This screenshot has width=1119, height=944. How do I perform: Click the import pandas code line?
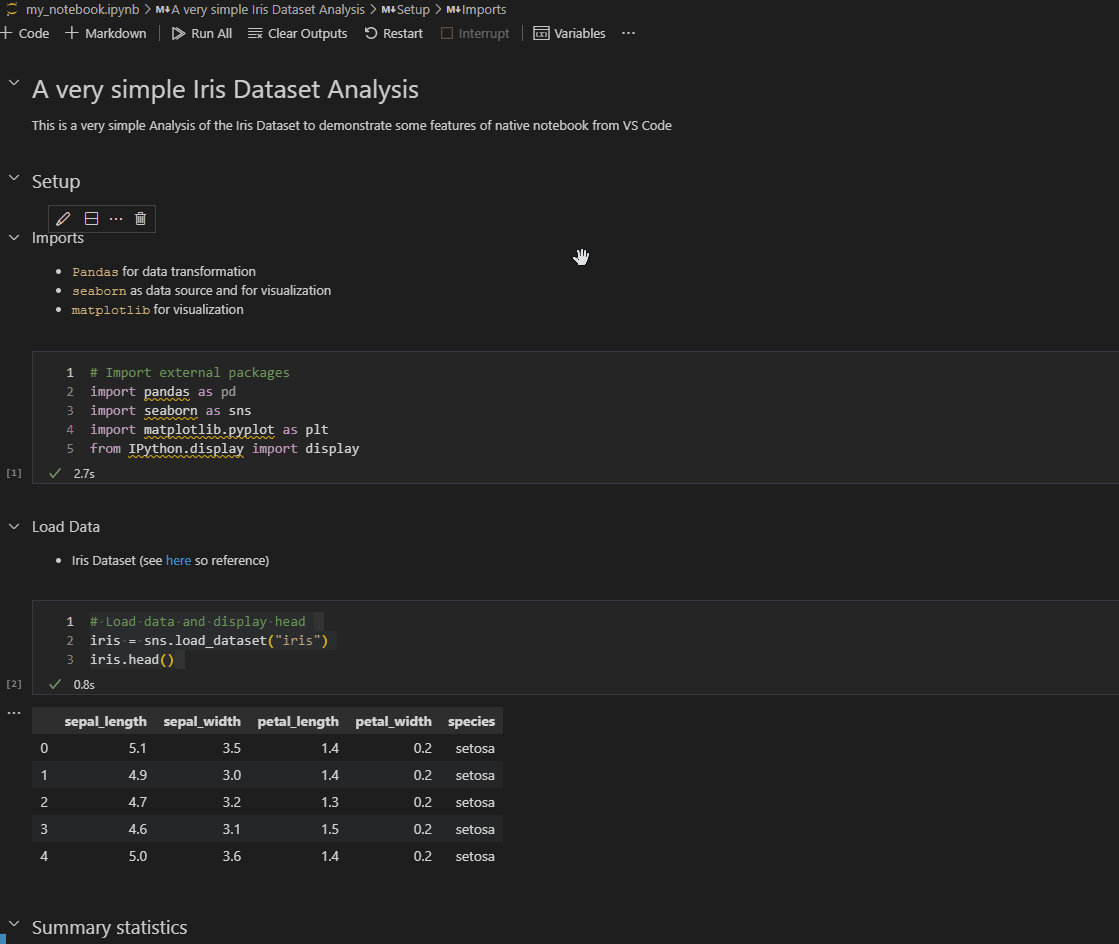point(163,392)
